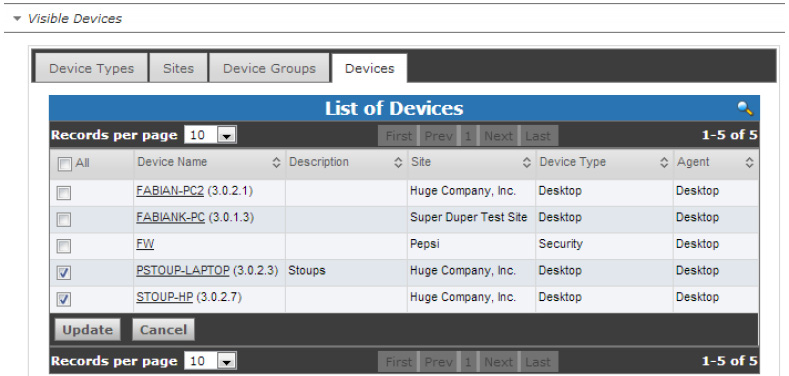Click Huge Company, Inc. in STOUP-HP row
The width and height of the screenshot is (789, 376).
coord(463,297)
